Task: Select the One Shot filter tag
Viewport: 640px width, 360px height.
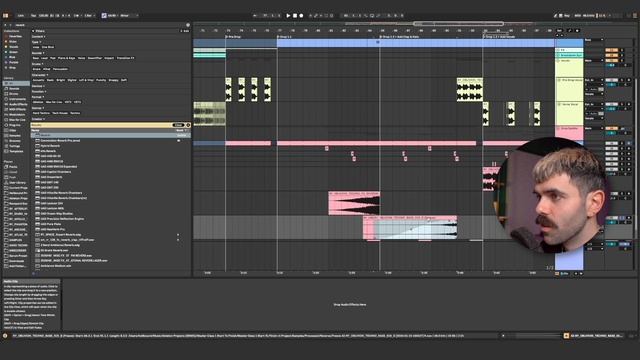Action: tap(48, 47)
